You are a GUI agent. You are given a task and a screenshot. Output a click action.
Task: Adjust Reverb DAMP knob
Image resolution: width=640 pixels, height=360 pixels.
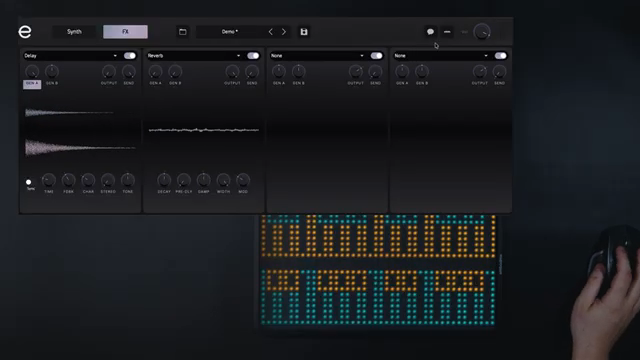pos(204,180)
